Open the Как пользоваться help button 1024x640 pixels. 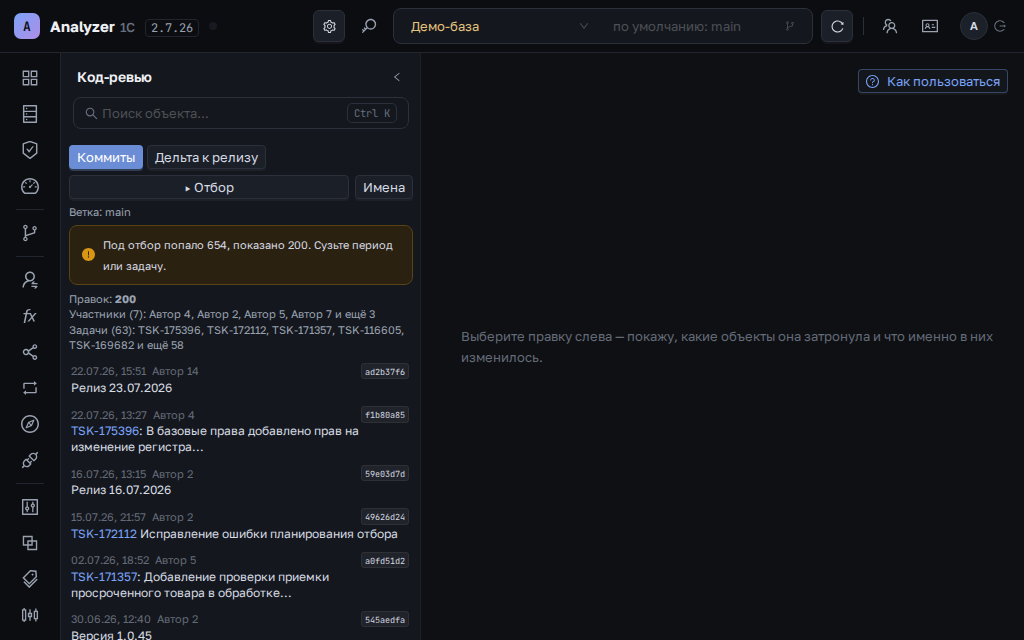click(933, 82)
